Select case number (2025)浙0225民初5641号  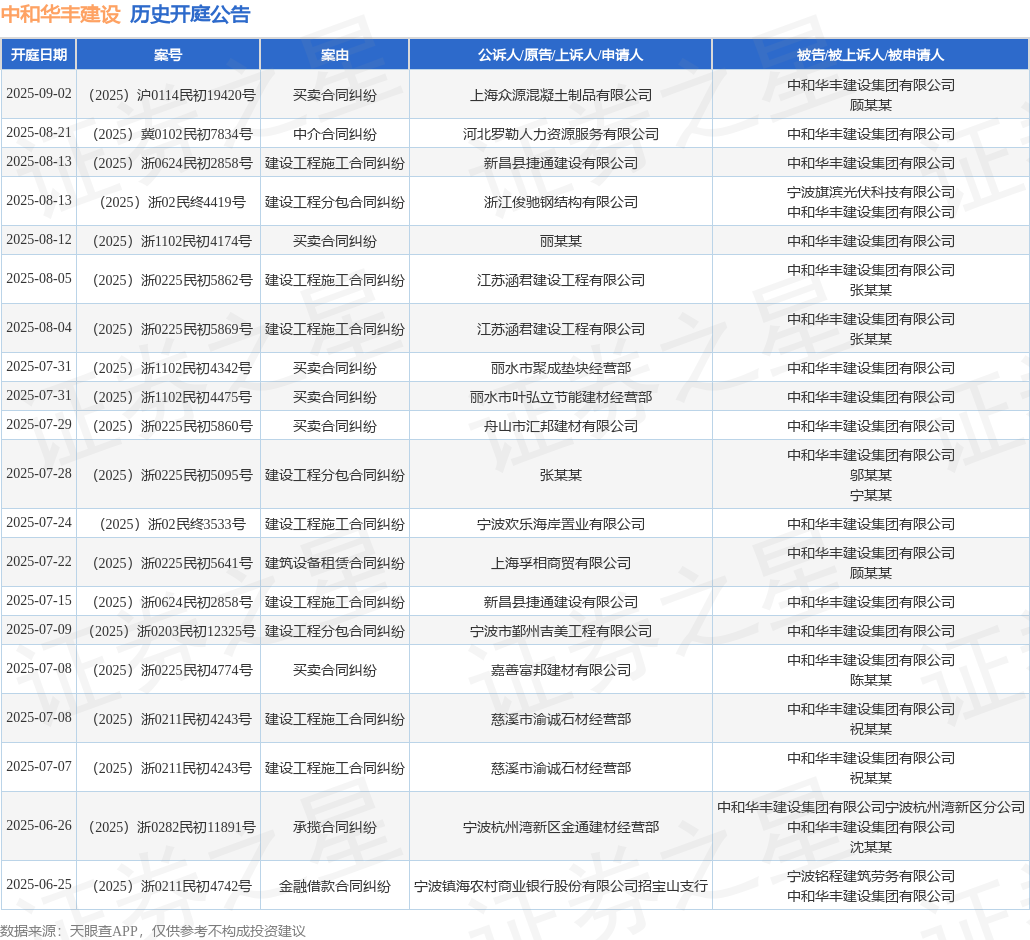pyautogui.click(x=171, y=564)
